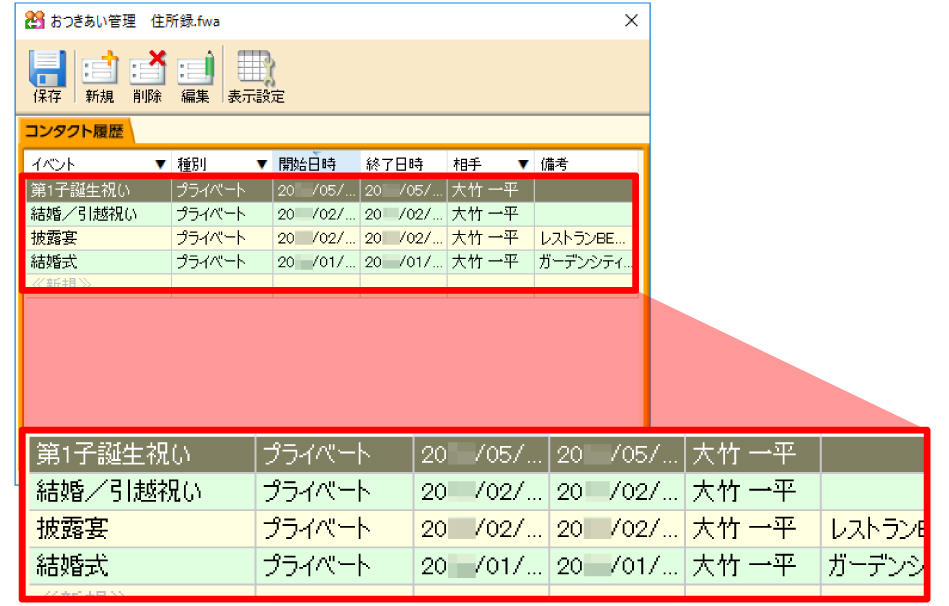Click the 保存 (save) floppy disk icon
The width and height of the screenshot is (949, 606).
coord(47,68)
